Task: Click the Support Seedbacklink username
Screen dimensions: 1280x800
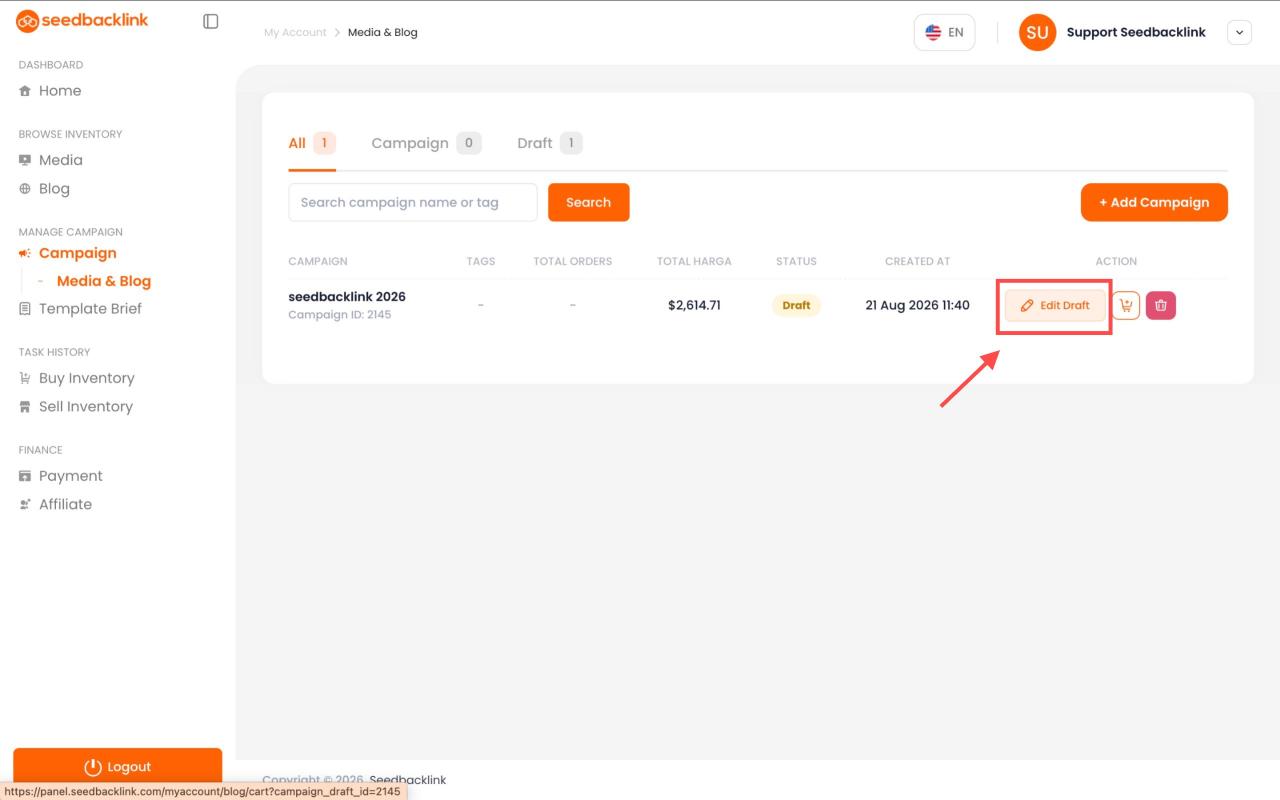Action: 1136,32
